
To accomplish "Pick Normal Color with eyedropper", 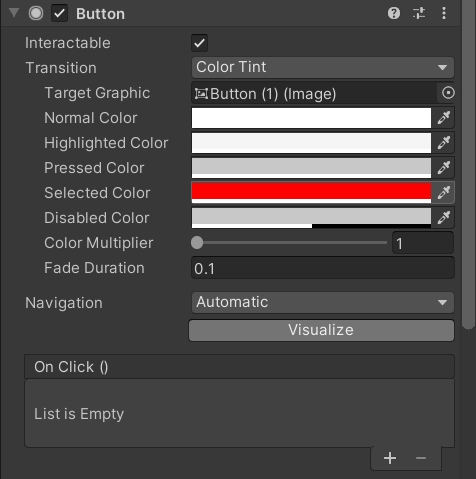I will (444, 118).
